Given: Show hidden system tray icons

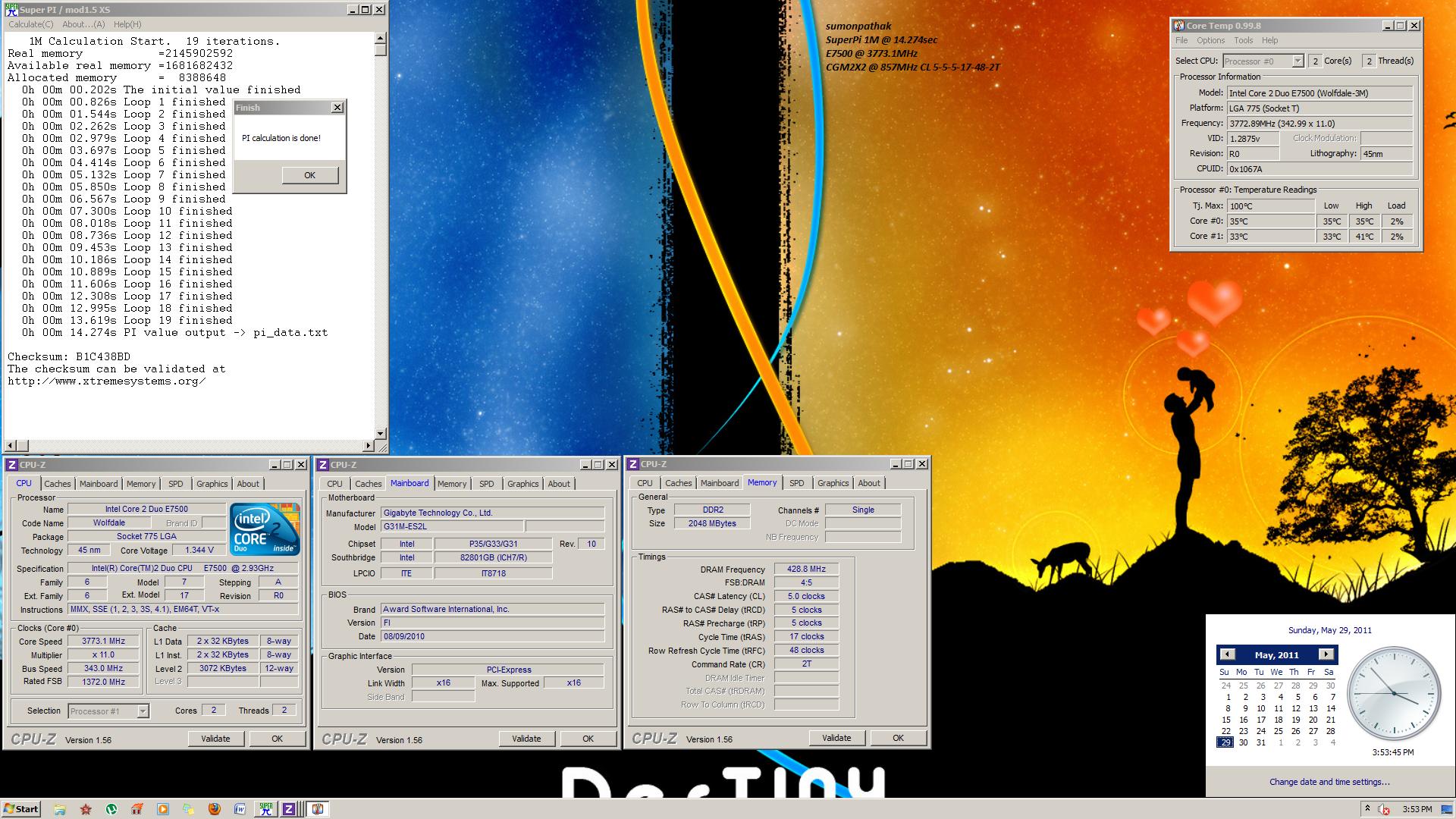Looking at the screenshot, I should click(x=1367, y=809).
